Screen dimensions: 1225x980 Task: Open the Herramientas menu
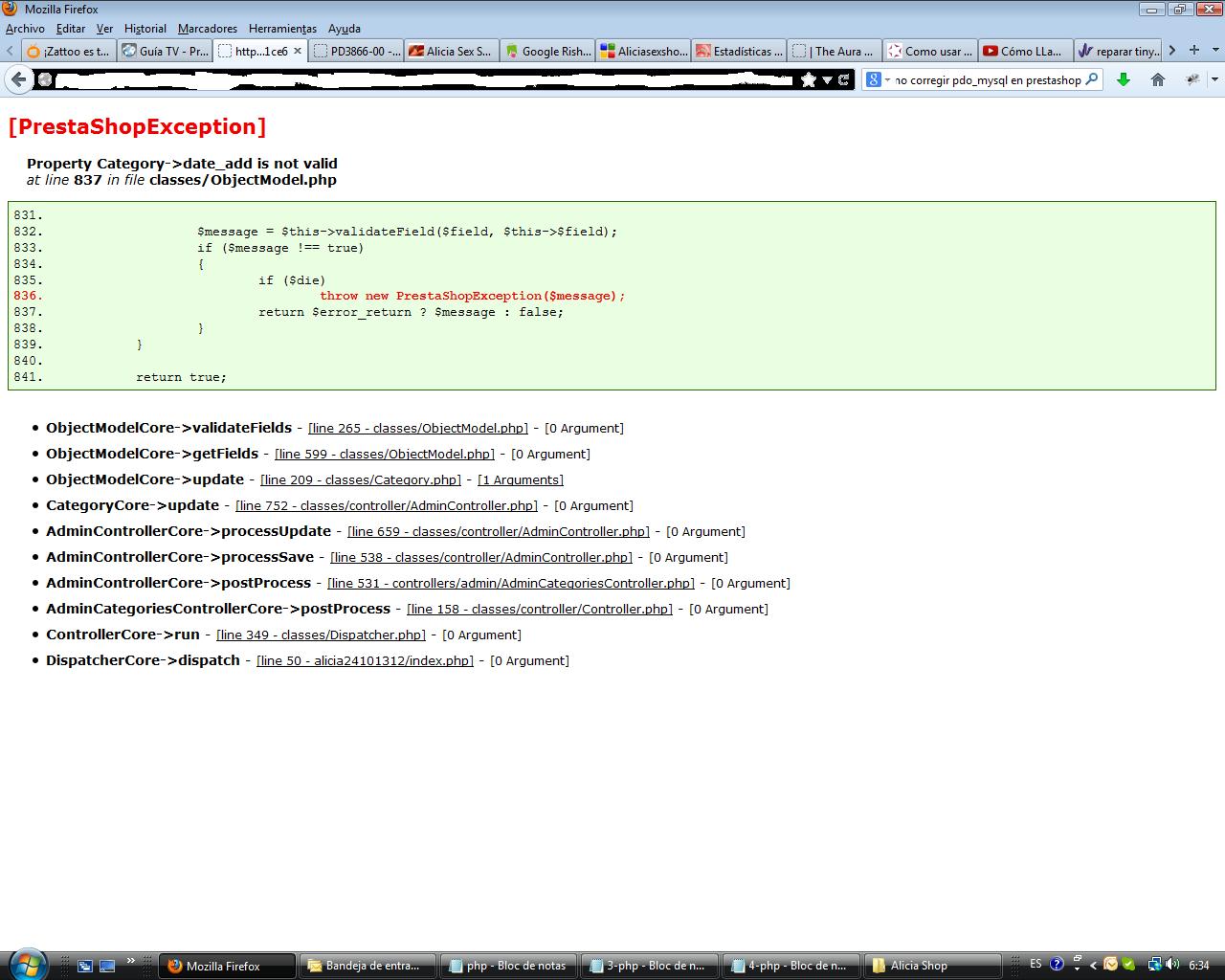[x=282, y=29]
